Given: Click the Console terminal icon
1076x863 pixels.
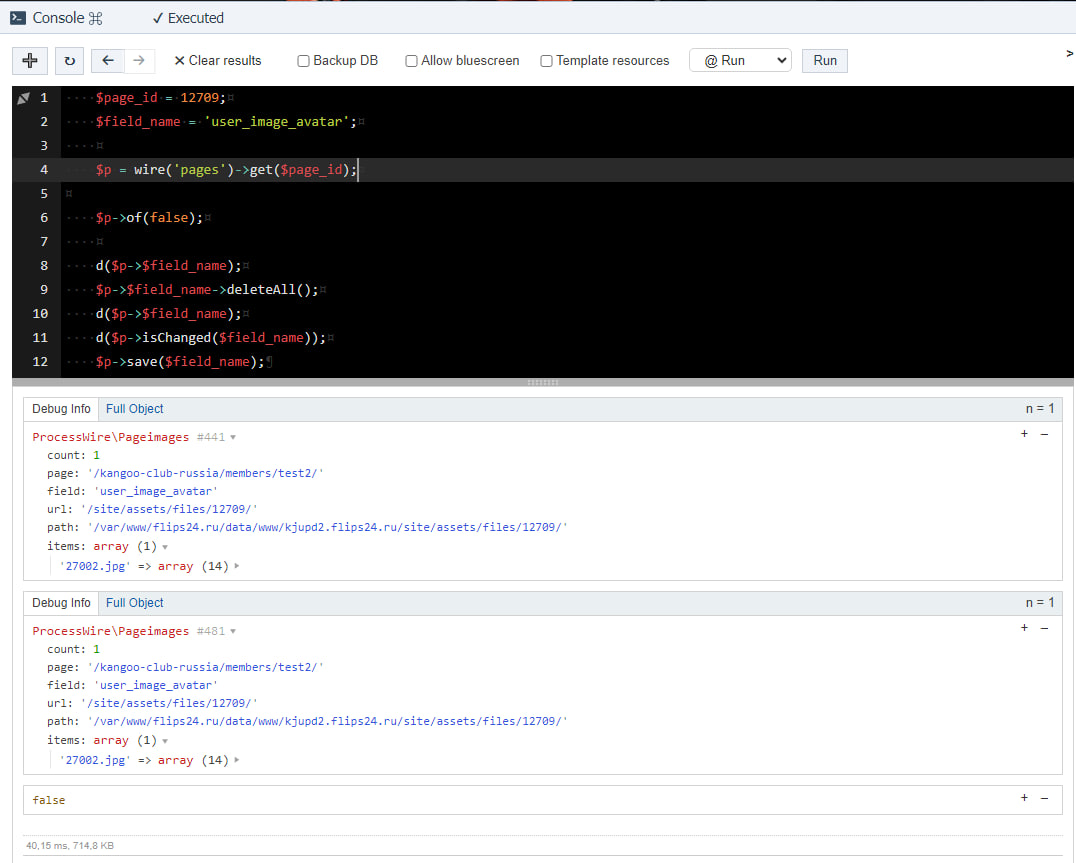Looking at the screenshot, I should pyautogui.click(x=18, y=18).
